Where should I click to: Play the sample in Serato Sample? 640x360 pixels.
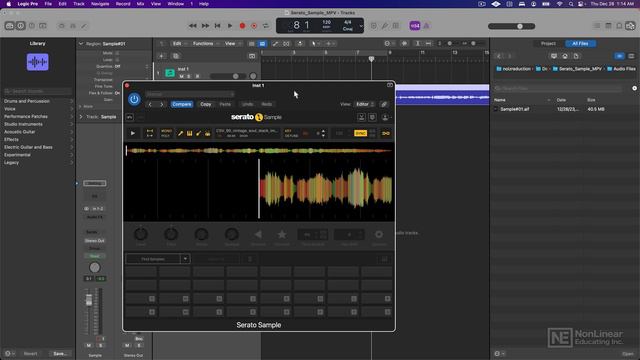(133, 133)
